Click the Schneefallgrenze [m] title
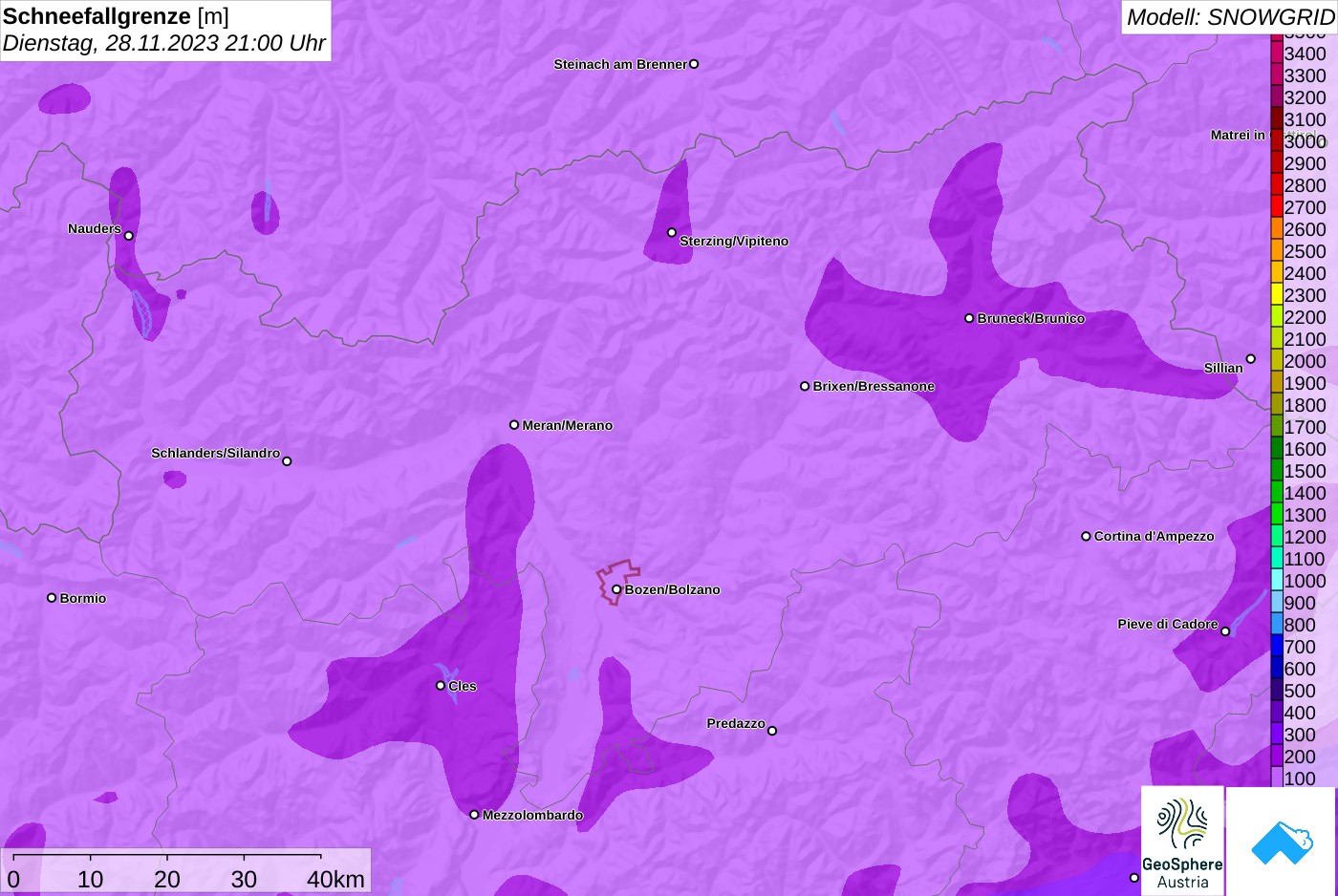This screenshot has width=1338, height=896. [116, 16]
